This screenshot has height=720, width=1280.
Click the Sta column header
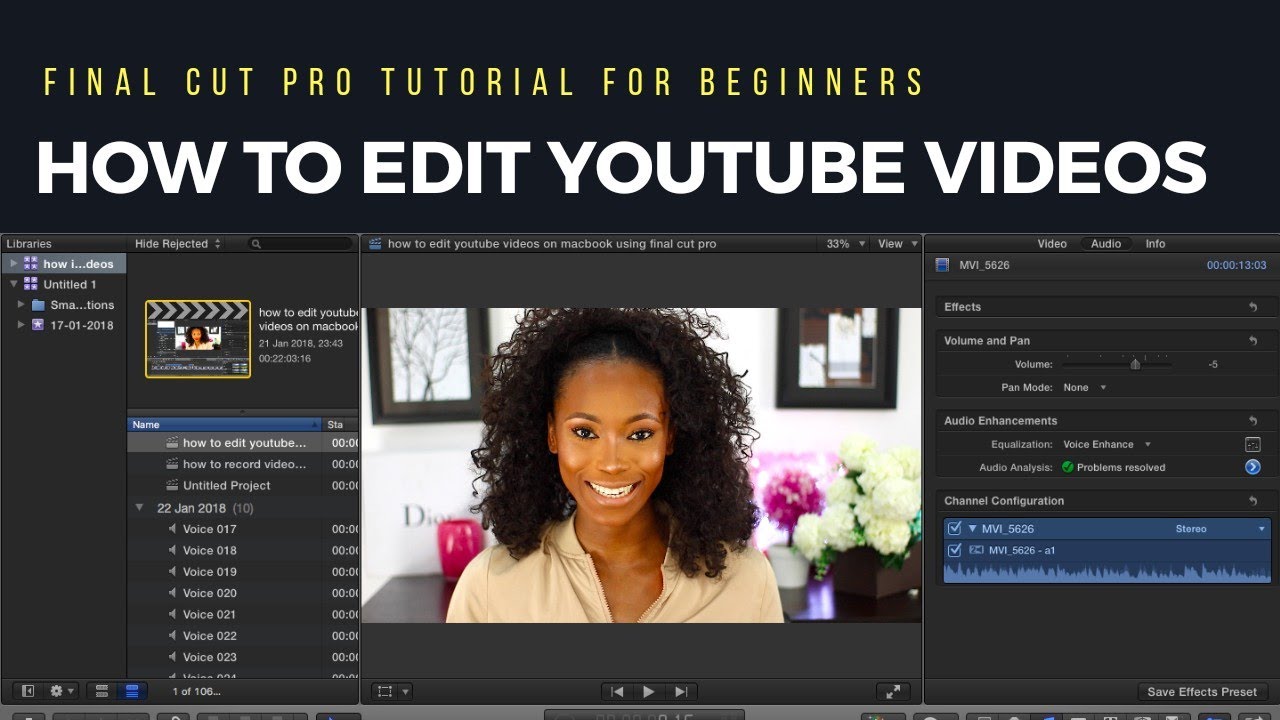click(x=341, y=425)
